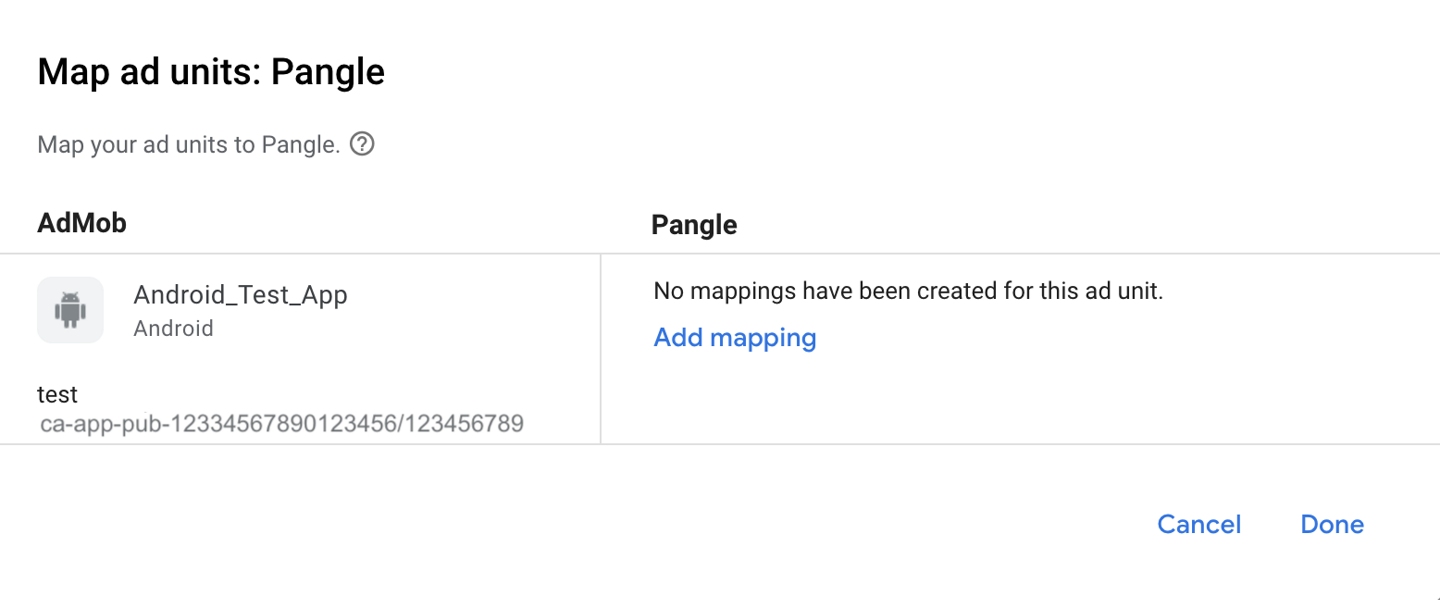Viewport: 1440px width, 600px height.
Task: Click Done to save the mappings
Action: (x=1331, y=524)
